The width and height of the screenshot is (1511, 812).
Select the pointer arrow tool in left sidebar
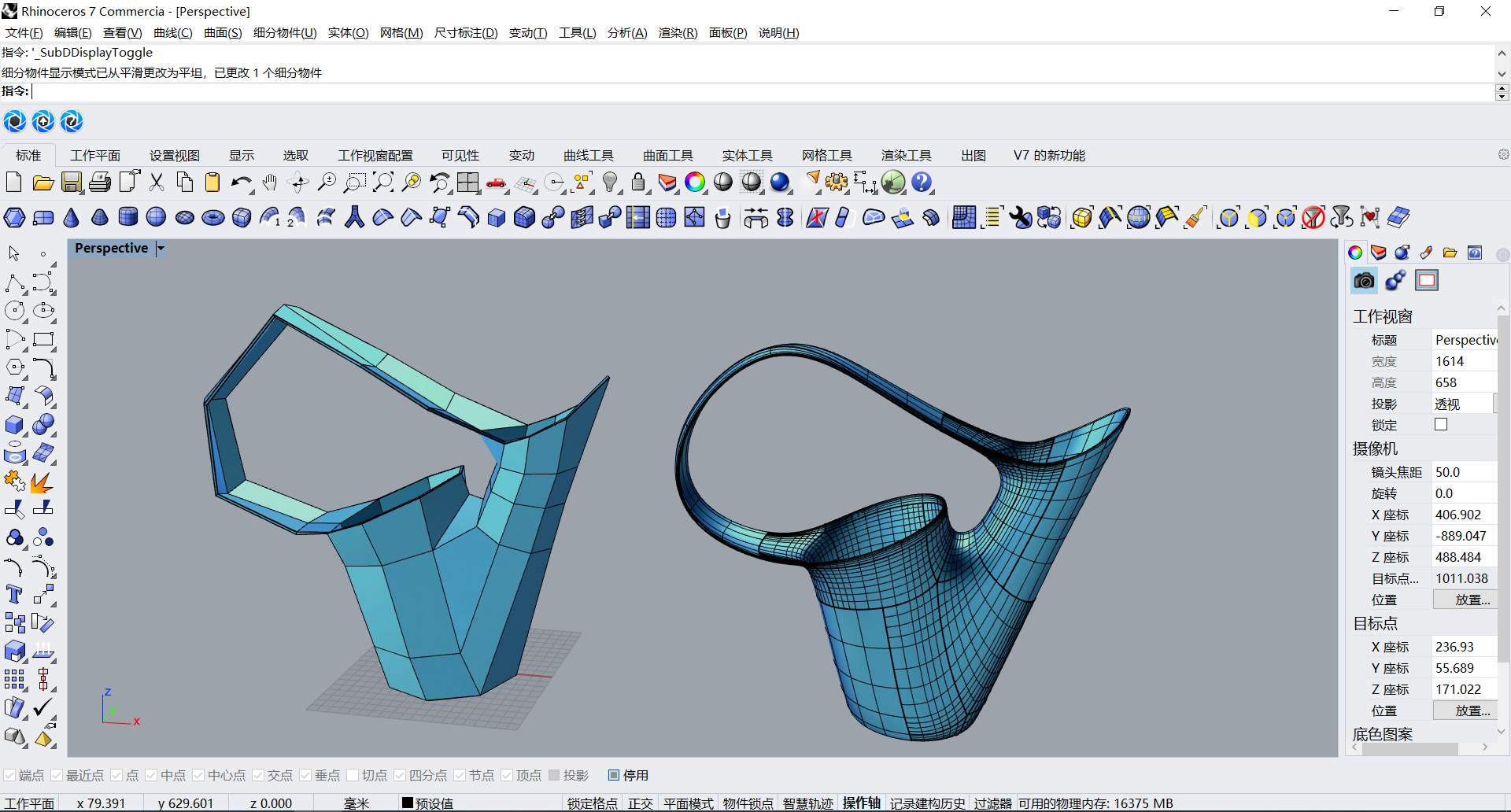coord(14,253)
